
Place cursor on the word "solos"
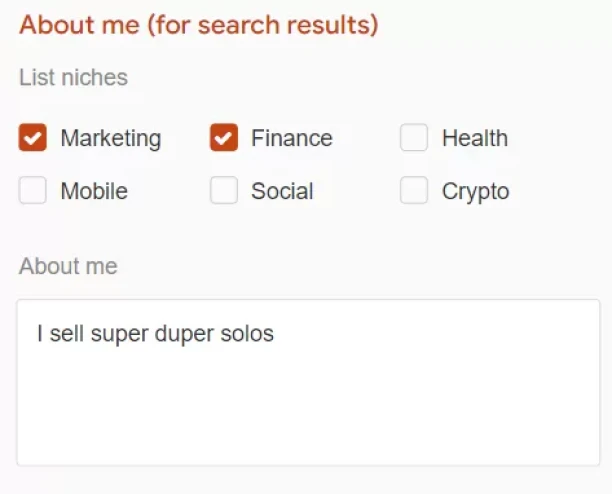[246, 334]
